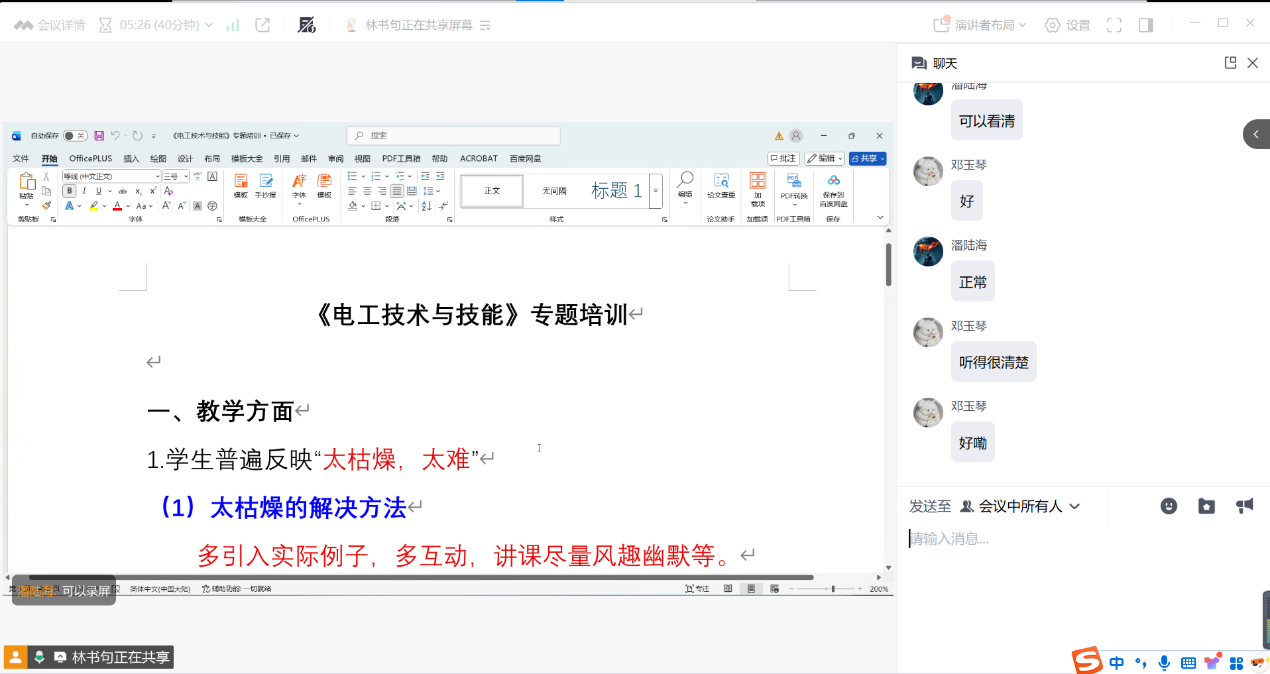Switch to the PDF工具箱 ribbon tab
This screenshot has width=1270, height=674.
[x=401, y=158]
